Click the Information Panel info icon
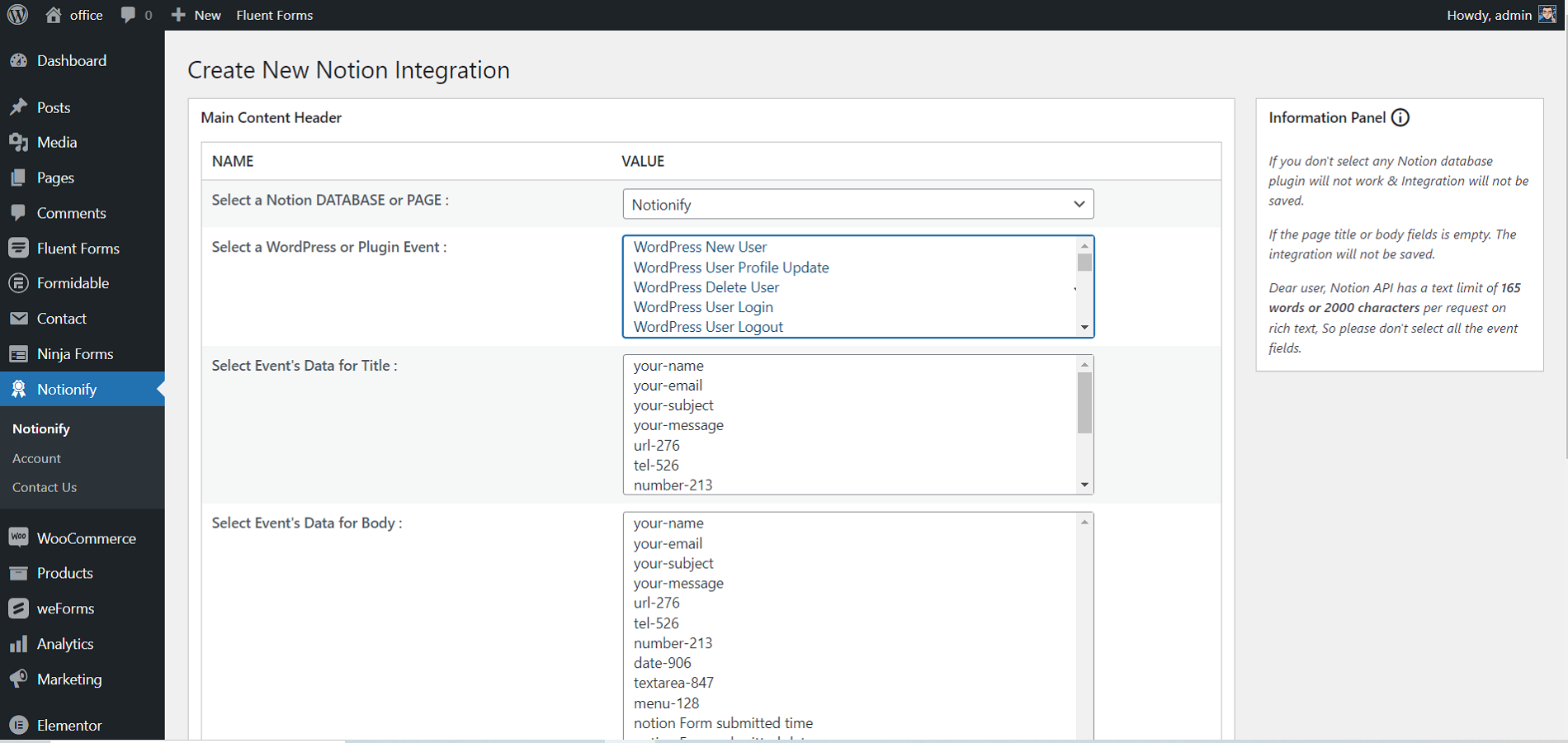 click(1400, 117)
